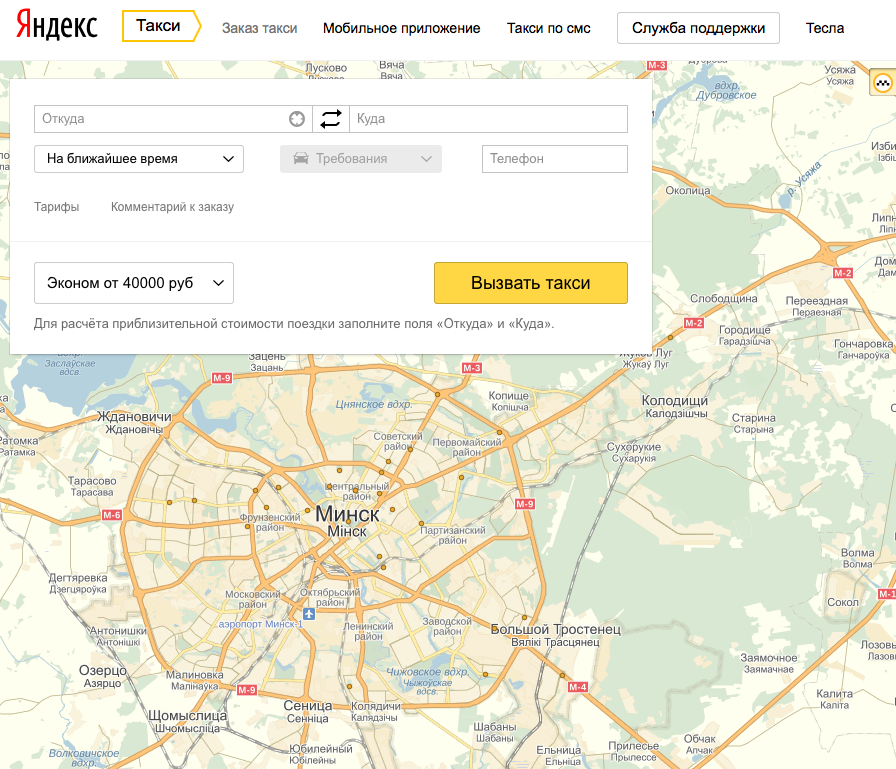Click the geolocation icon in the Откуда field
The width and height of the screenshot is (896, 769).
click(x=297, y=119)
